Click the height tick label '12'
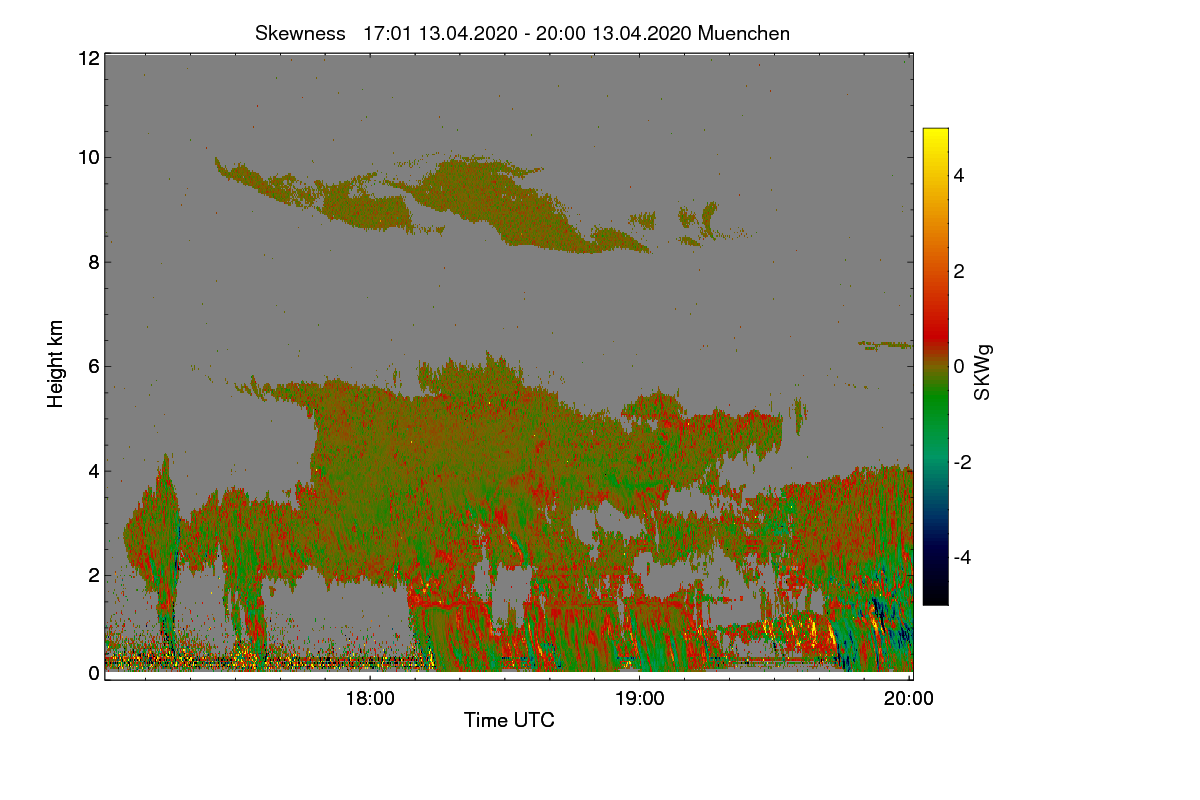This screenshot has width=1200, height=800. coord(88,58)
